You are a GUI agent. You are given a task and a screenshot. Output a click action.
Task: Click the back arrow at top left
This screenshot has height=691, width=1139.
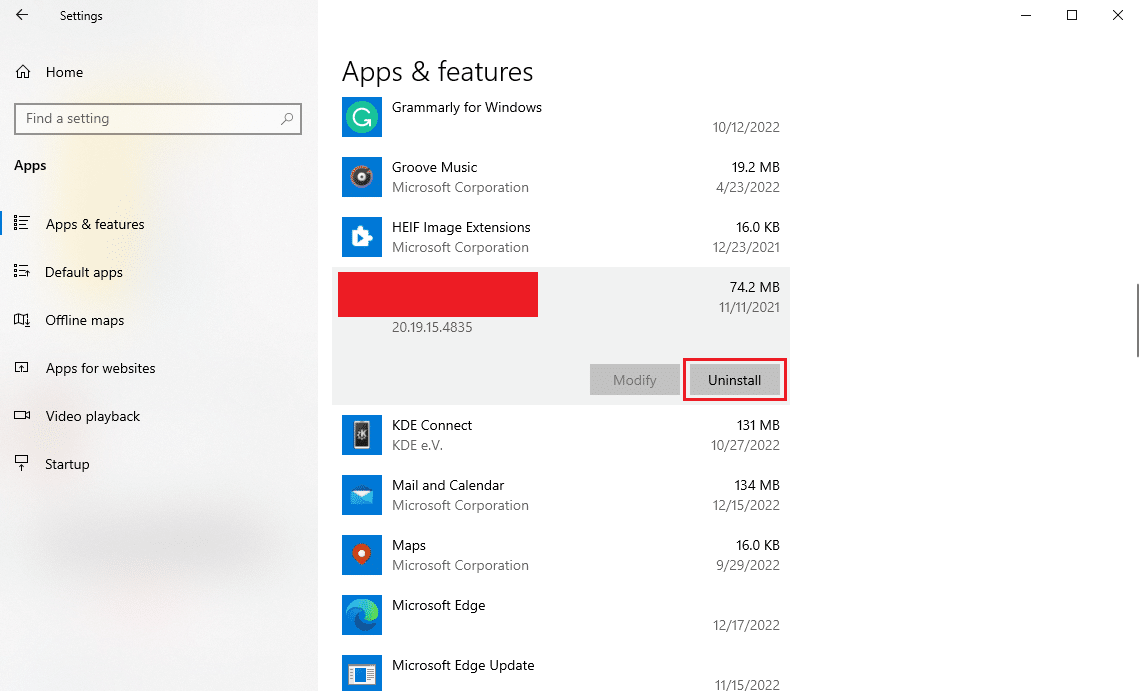point(21,15)
